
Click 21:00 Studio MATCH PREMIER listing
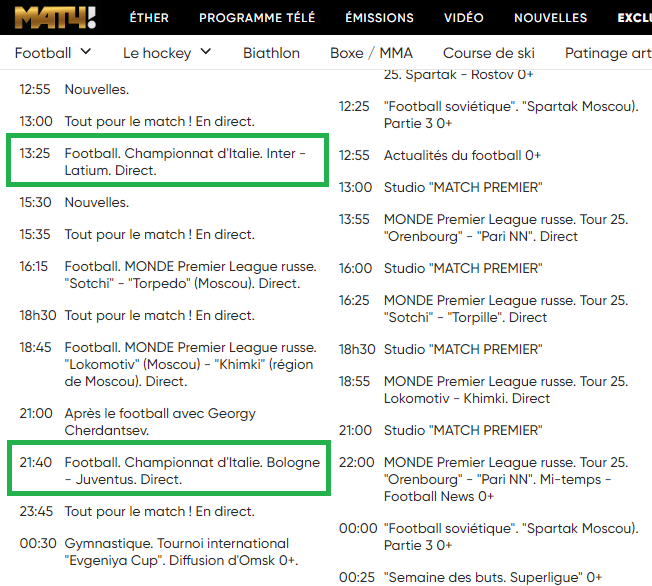point(440,430)
